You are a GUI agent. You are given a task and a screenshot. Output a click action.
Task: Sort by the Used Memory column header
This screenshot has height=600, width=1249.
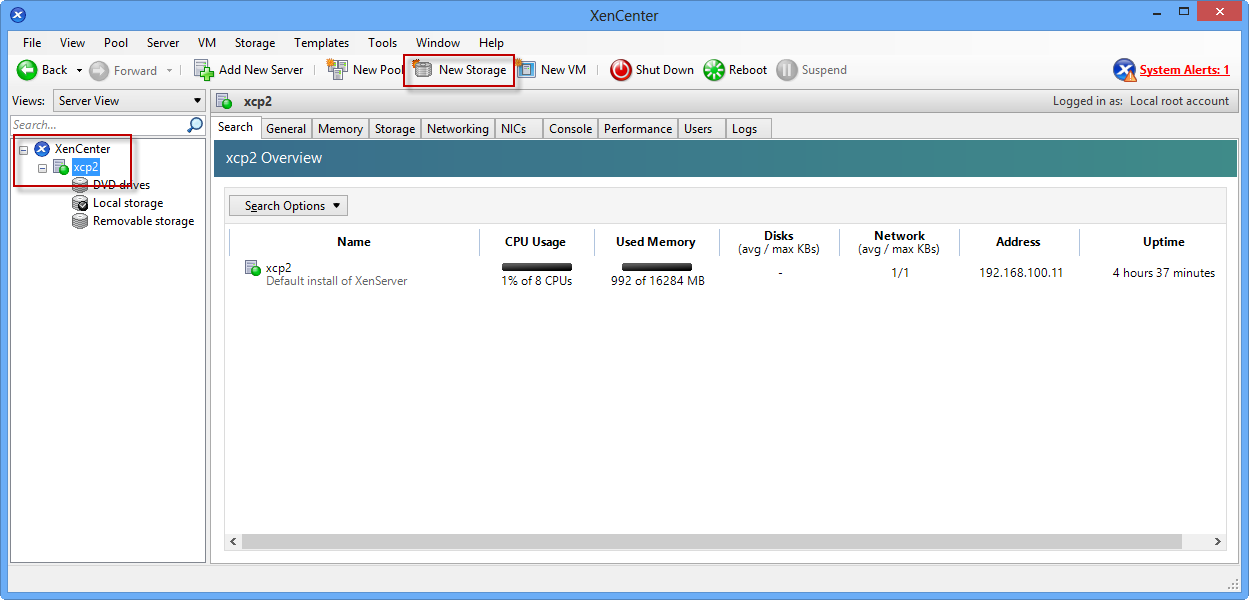coord(656,242)
